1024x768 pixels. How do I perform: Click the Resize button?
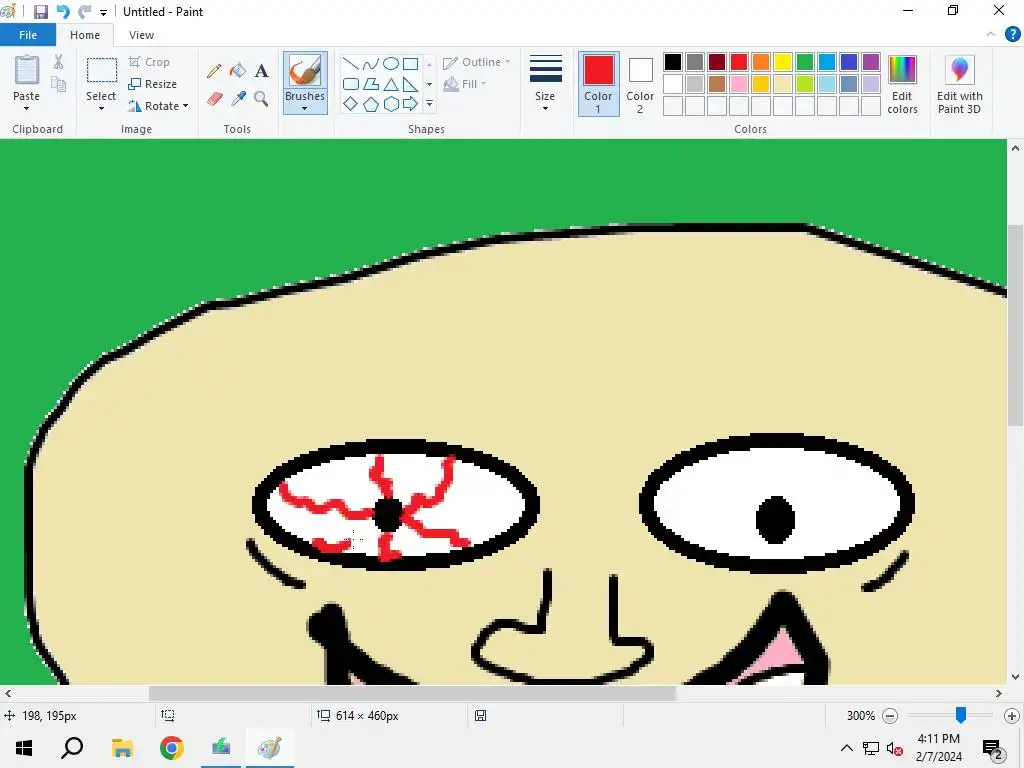(153, 84)
